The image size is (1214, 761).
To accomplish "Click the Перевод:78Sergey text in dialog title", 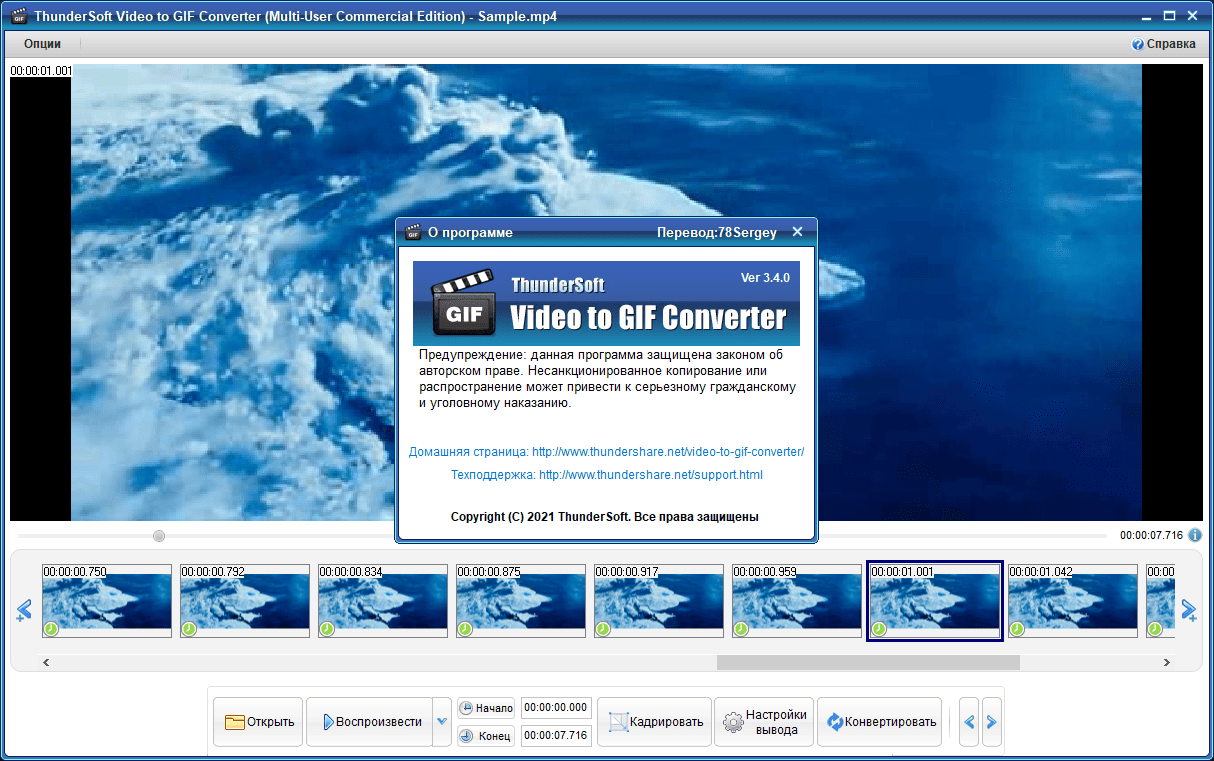I will [717, 232].
